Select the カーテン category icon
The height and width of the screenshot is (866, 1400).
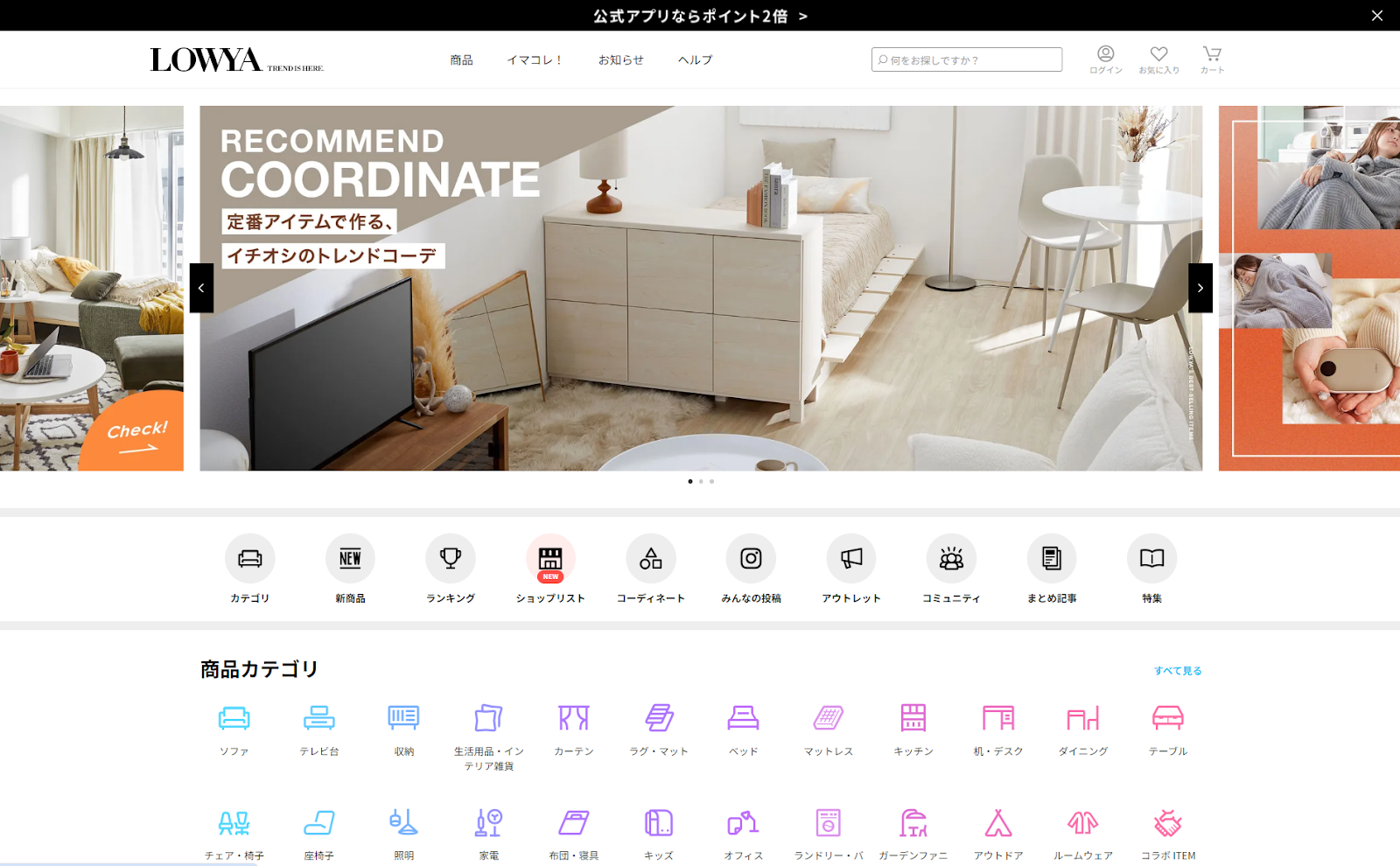coord(573,718)
